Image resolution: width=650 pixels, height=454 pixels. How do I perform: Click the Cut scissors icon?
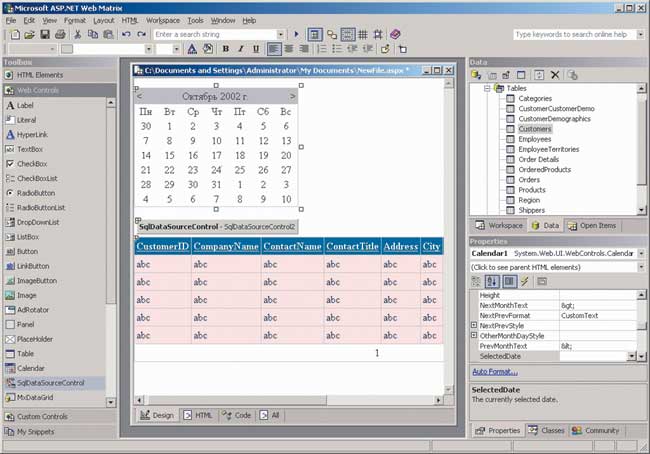(78, 34)
